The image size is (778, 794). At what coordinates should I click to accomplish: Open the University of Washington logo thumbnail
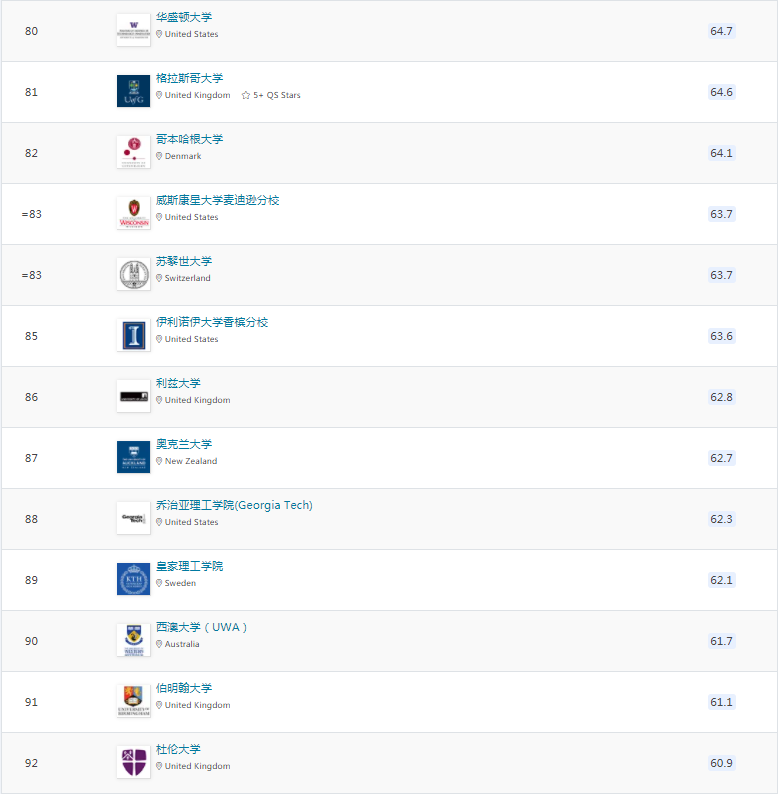(x=133, y=30)
